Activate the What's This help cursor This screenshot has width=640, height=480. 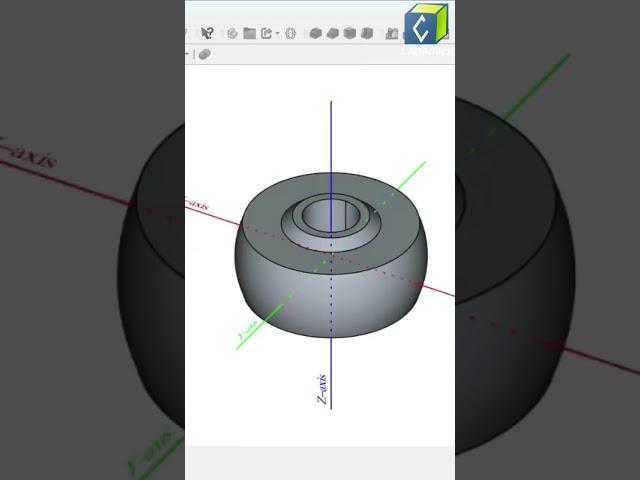click(x=207, y=33)
